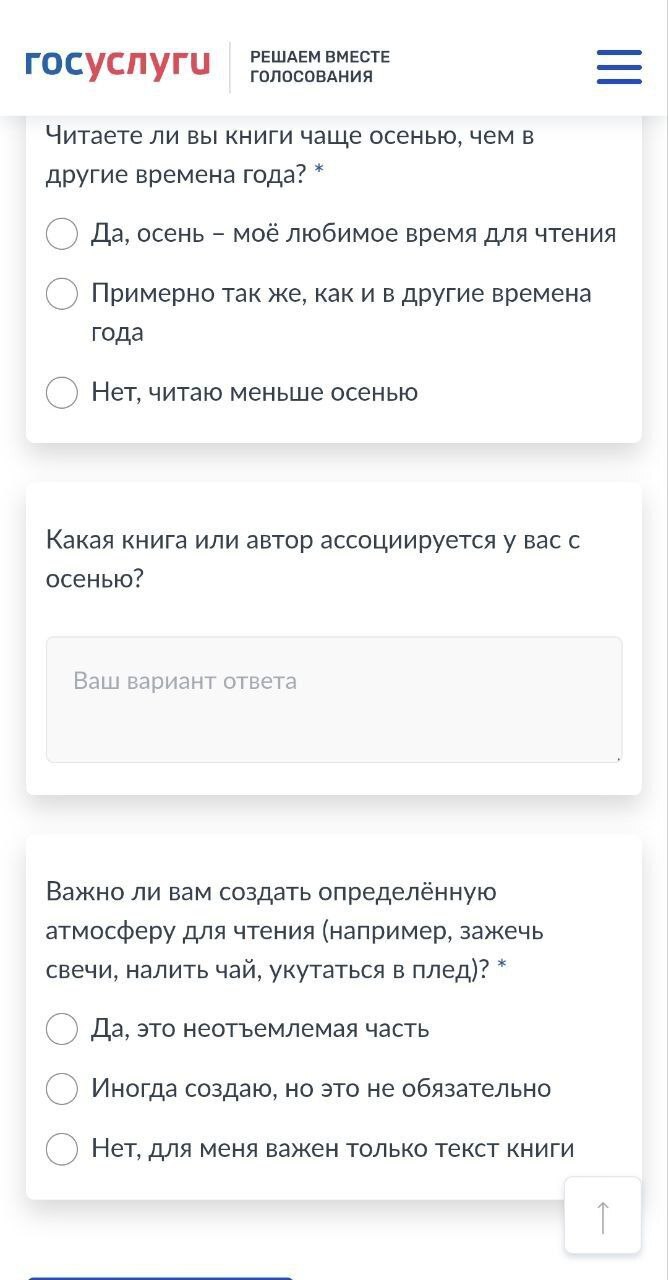
Task: Click the textarea resize handle corner
Action: 617,758
